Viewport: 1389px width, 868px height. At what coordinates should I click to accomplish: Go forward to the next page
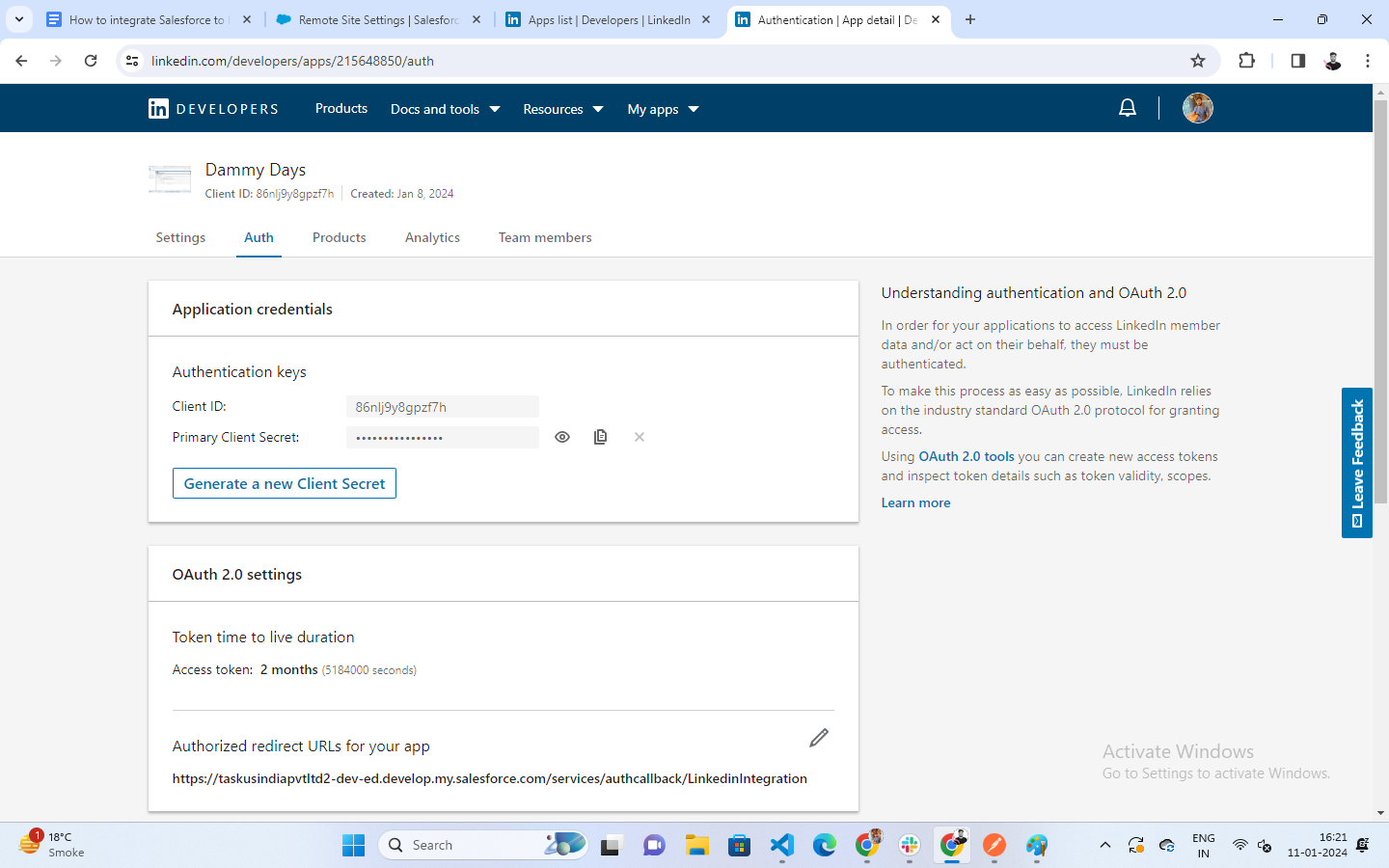tap(56, 61)
